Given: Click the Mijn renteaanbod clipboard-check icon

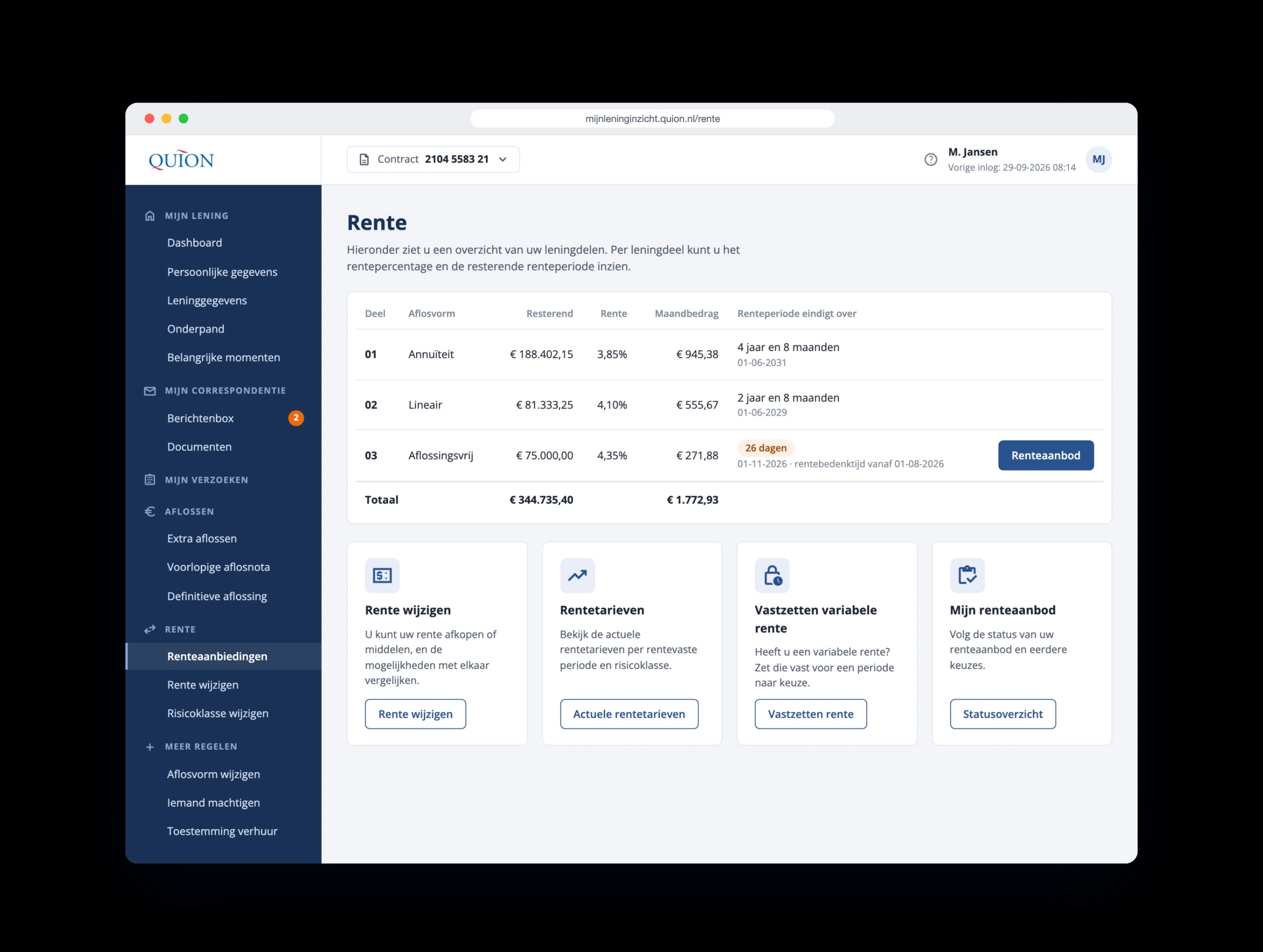Looking at the screenshot, I should (967, 575).
